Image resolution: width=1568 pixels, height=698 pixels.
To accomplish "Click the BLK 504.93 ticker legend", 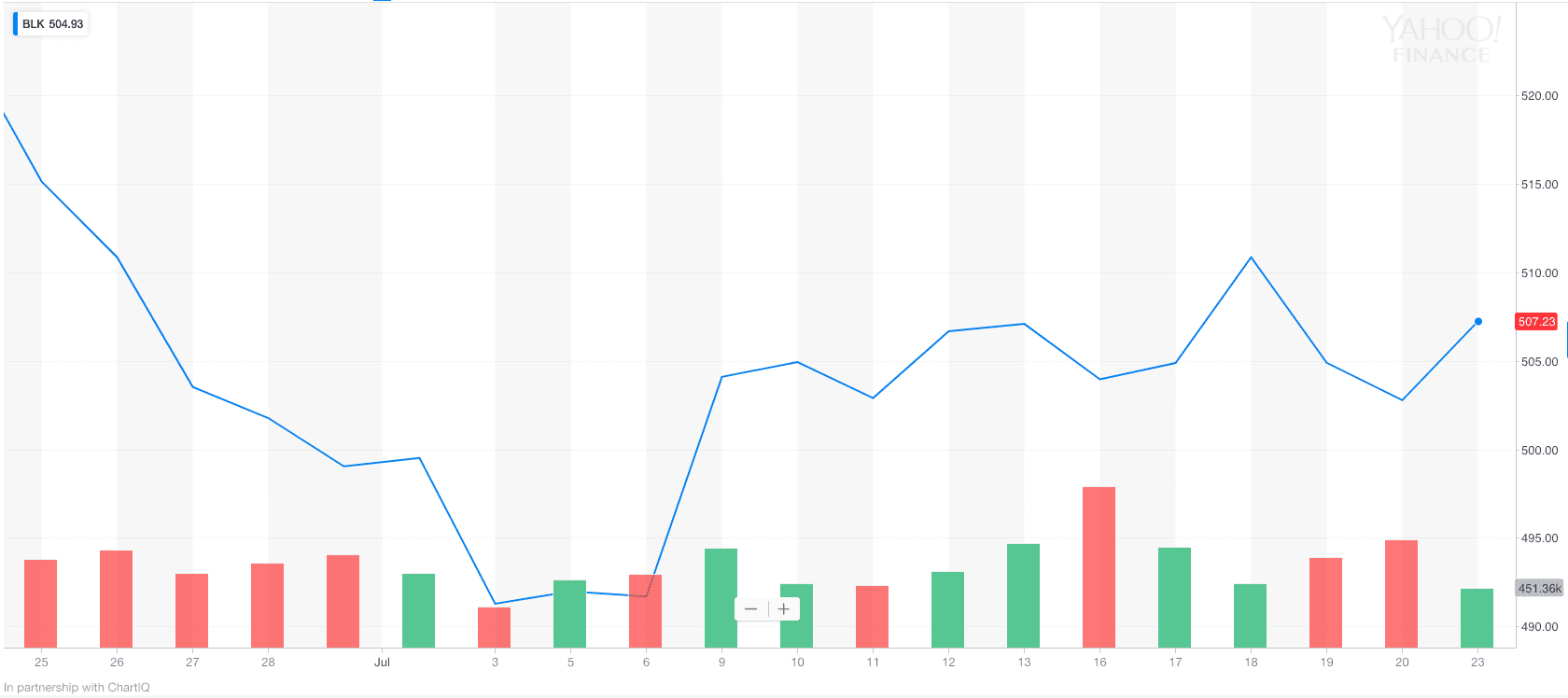I will pyautogui.click(x=50, y=24).
